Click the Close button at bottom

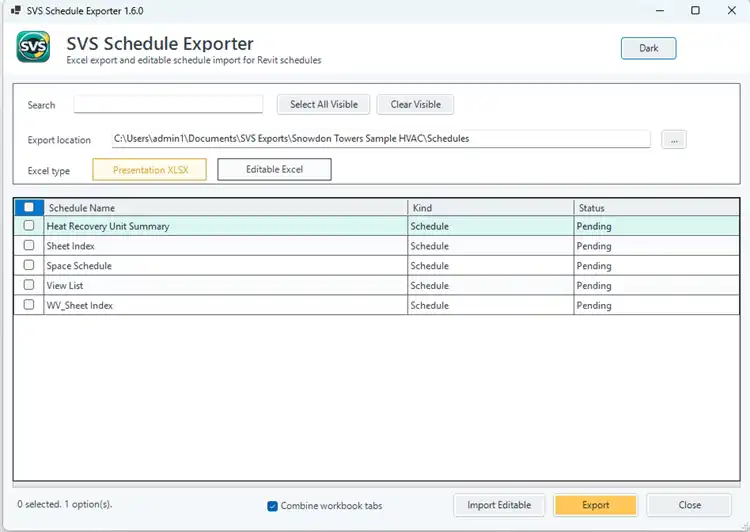click(689, 505)
